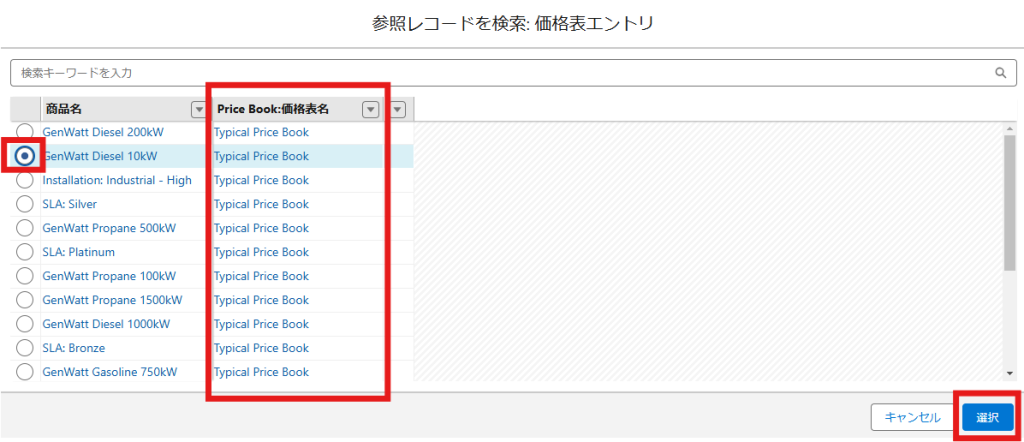Select radio for GenWatt Propane 1500kW
This screenshot has height=442, width=1024.
coord(24,300)
